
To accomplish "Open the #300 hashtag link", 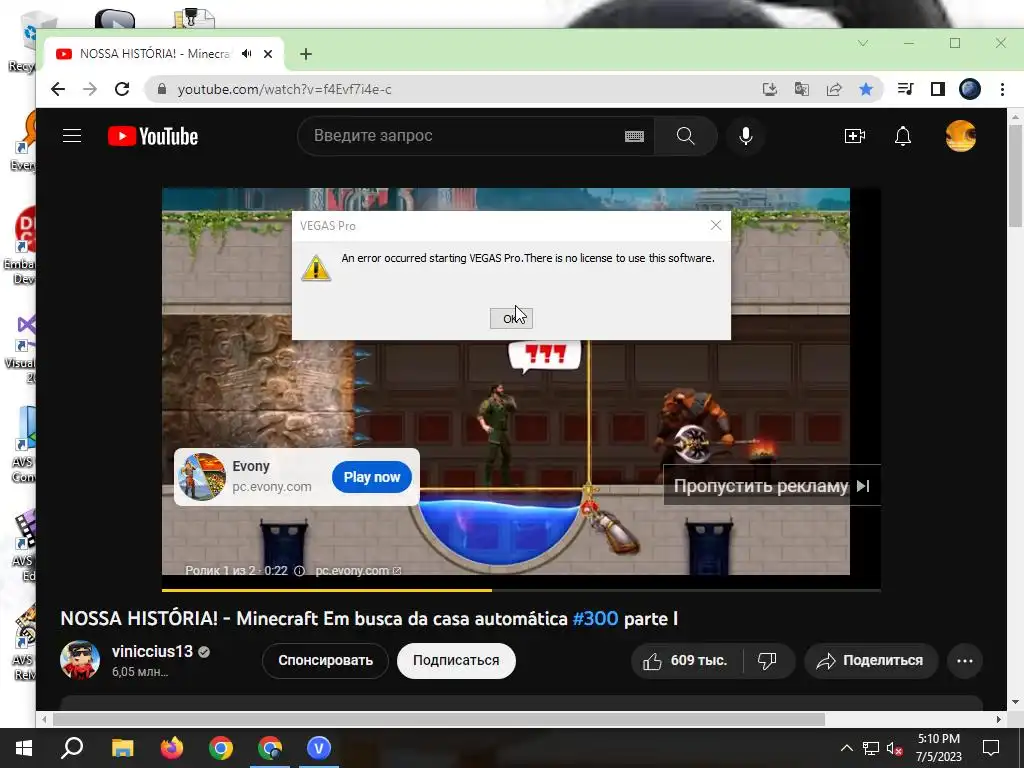I will [x=595, y=618].
